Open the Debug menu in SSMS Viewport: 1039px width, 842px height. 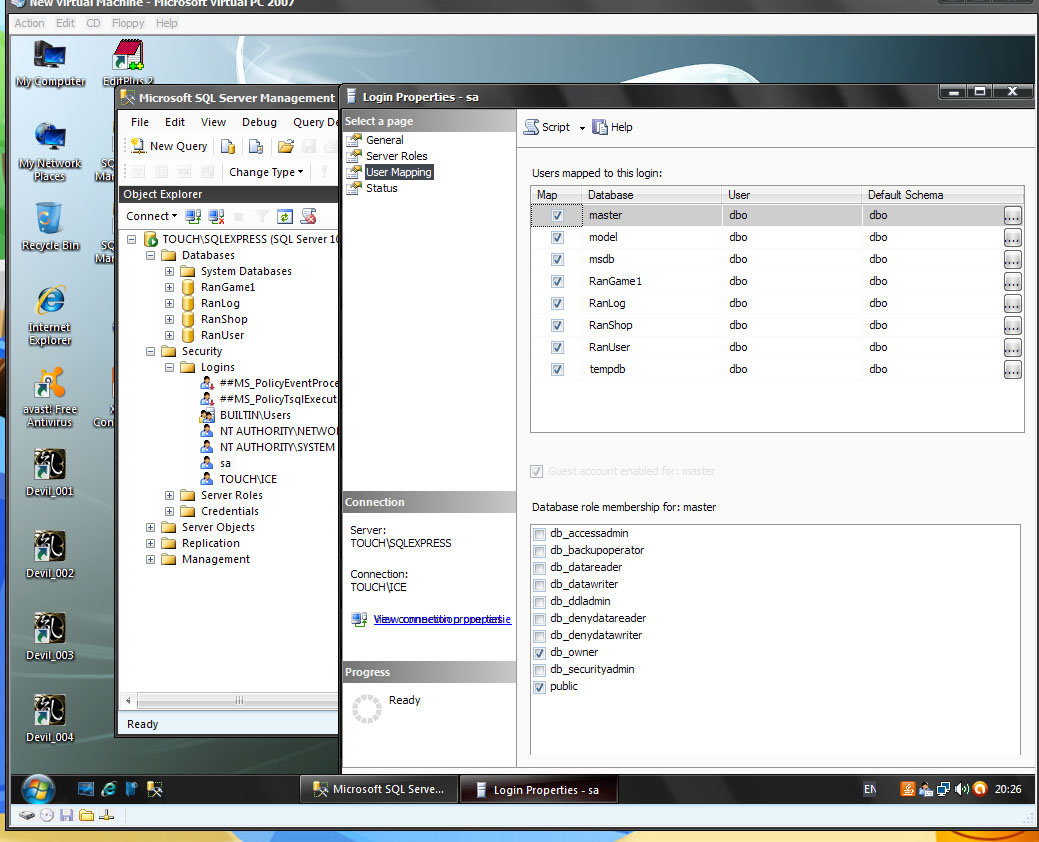259,122
